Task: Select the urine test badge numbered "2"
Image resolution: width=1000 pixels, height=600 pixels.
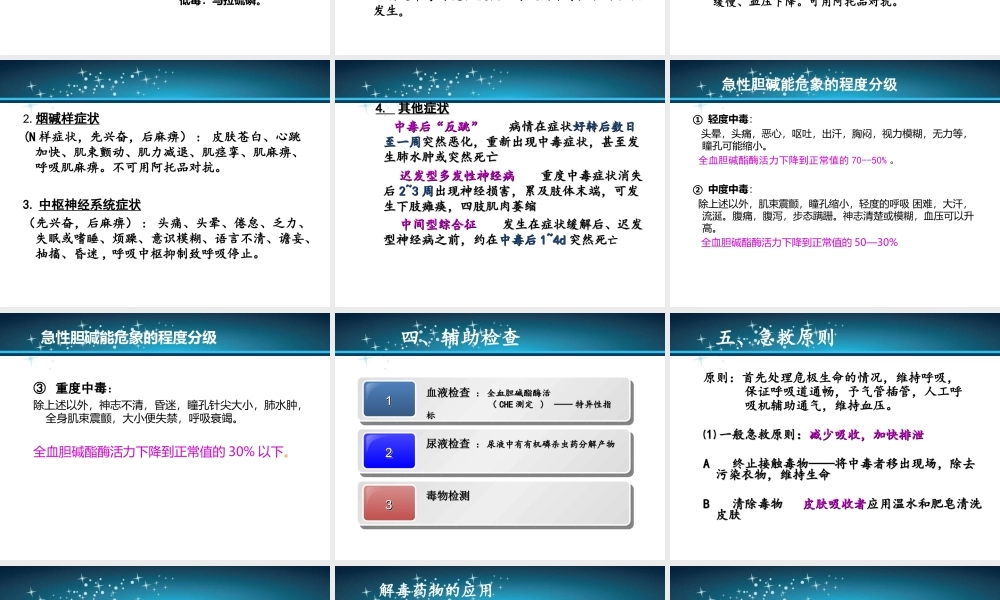Action: click(x=389, y=451)
